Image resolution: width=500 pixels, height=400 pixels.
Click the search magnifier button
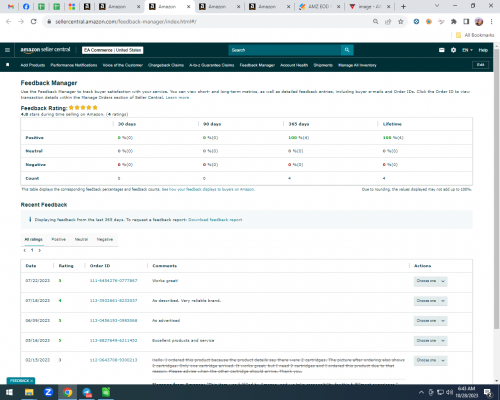coord(347,50)
